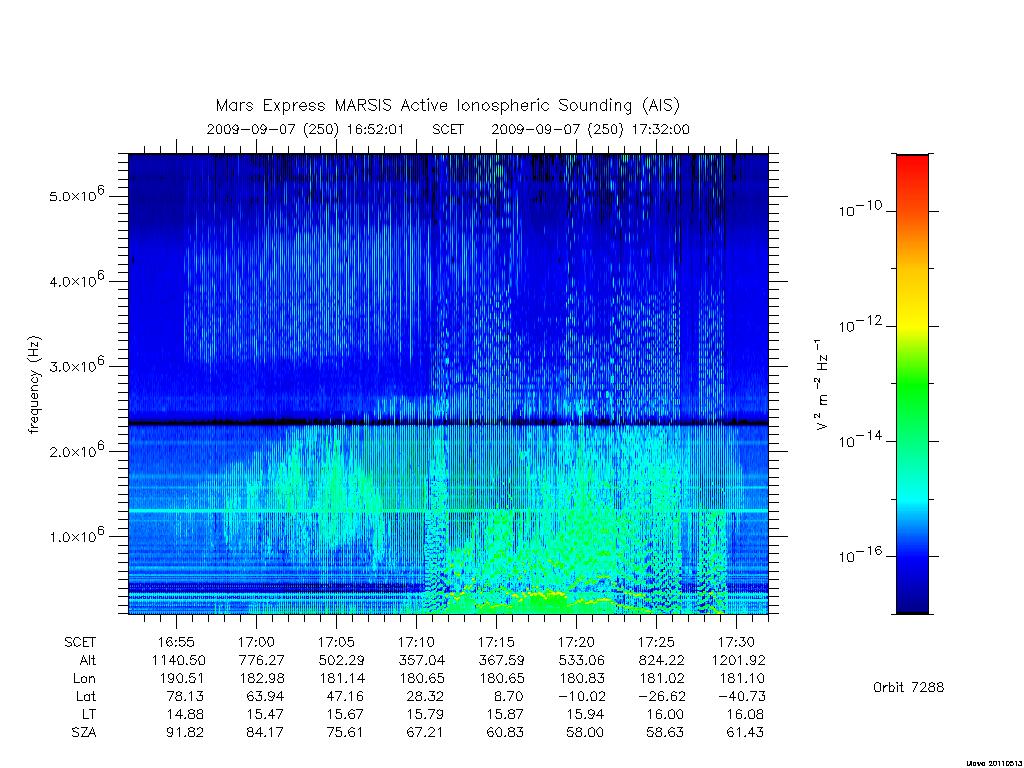Click latitude value '-40.73'
This screenshot has height=768, width=1024.
[x=741, y=697]
